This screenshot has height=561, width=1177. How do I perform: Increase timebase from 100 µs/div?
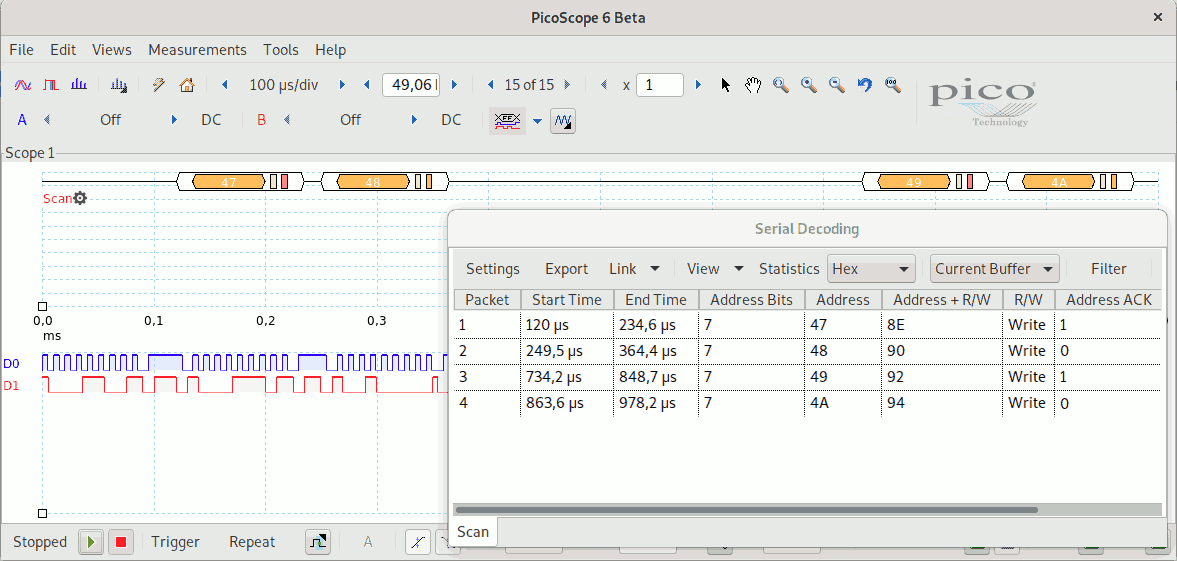pos(342,85)
